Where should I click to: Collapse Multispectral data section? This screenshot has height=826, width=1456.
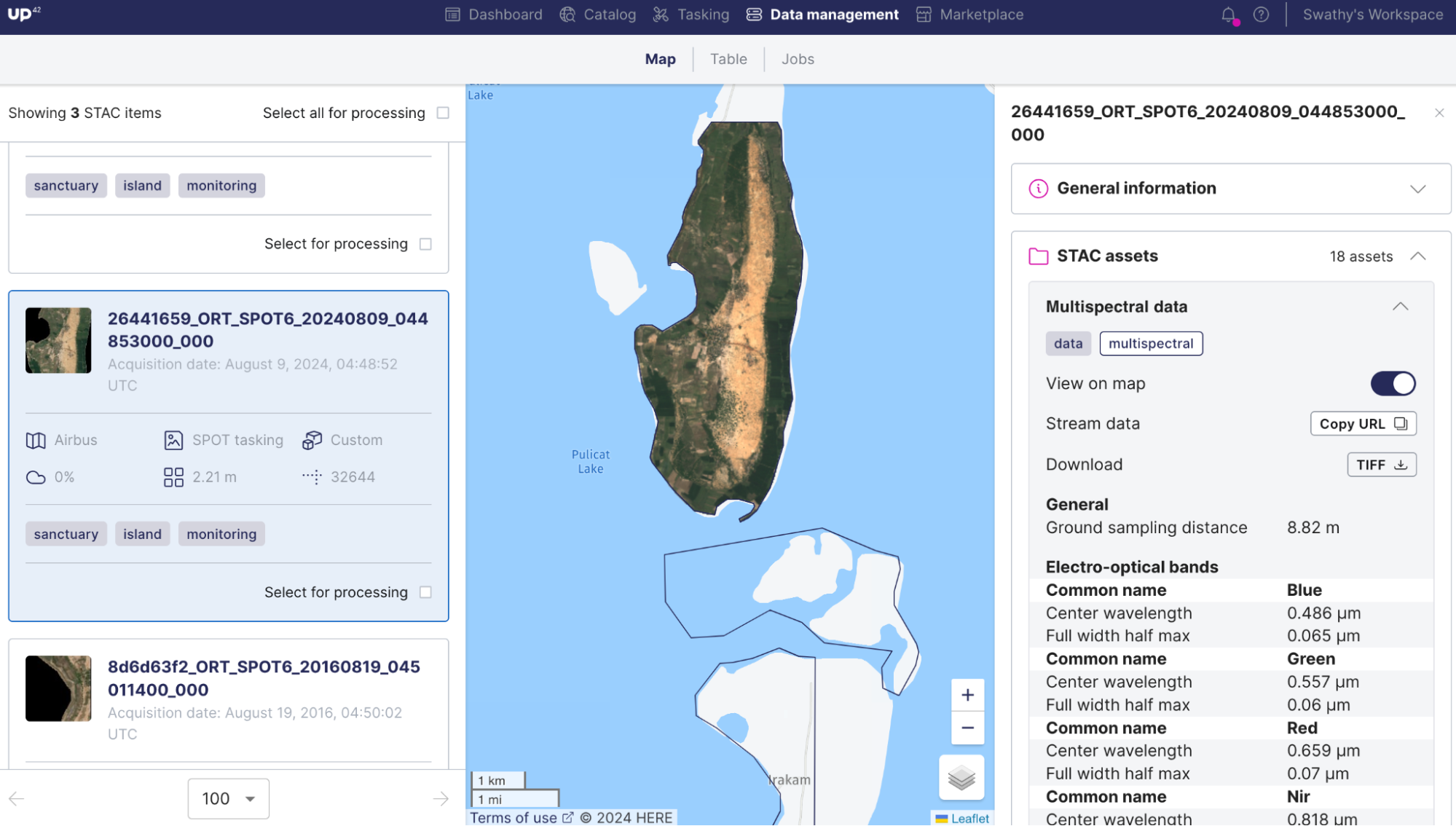tap(1400, 307)
